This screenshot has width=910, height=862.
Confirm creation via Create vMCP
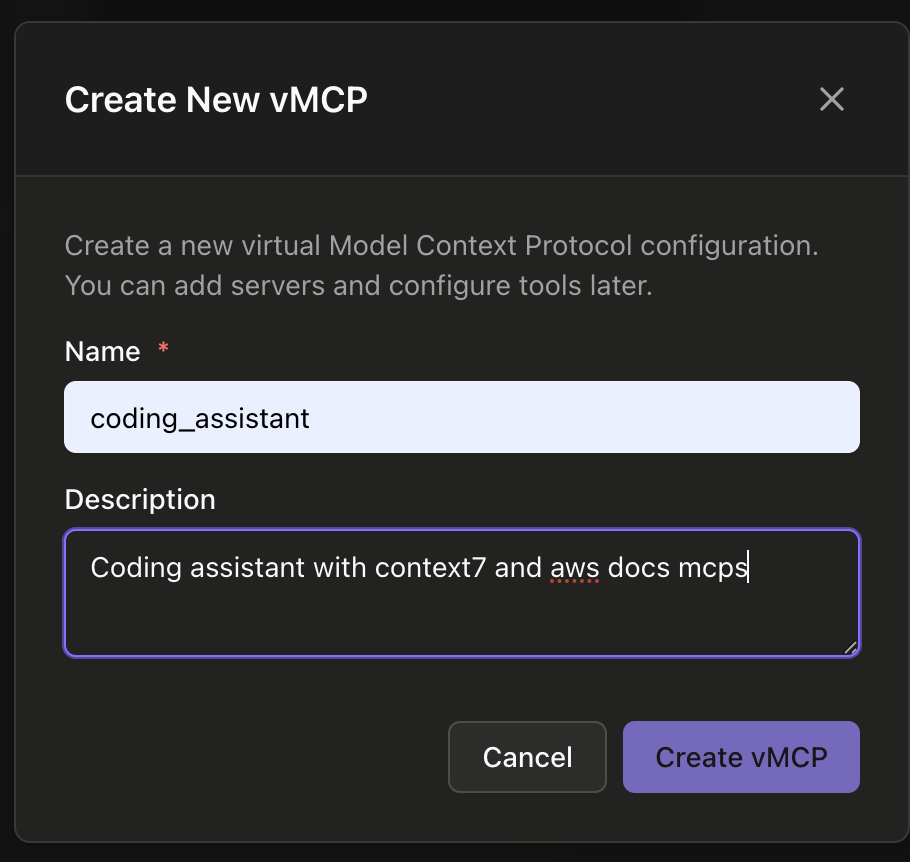pyautogui.click(x=741, y=757)
